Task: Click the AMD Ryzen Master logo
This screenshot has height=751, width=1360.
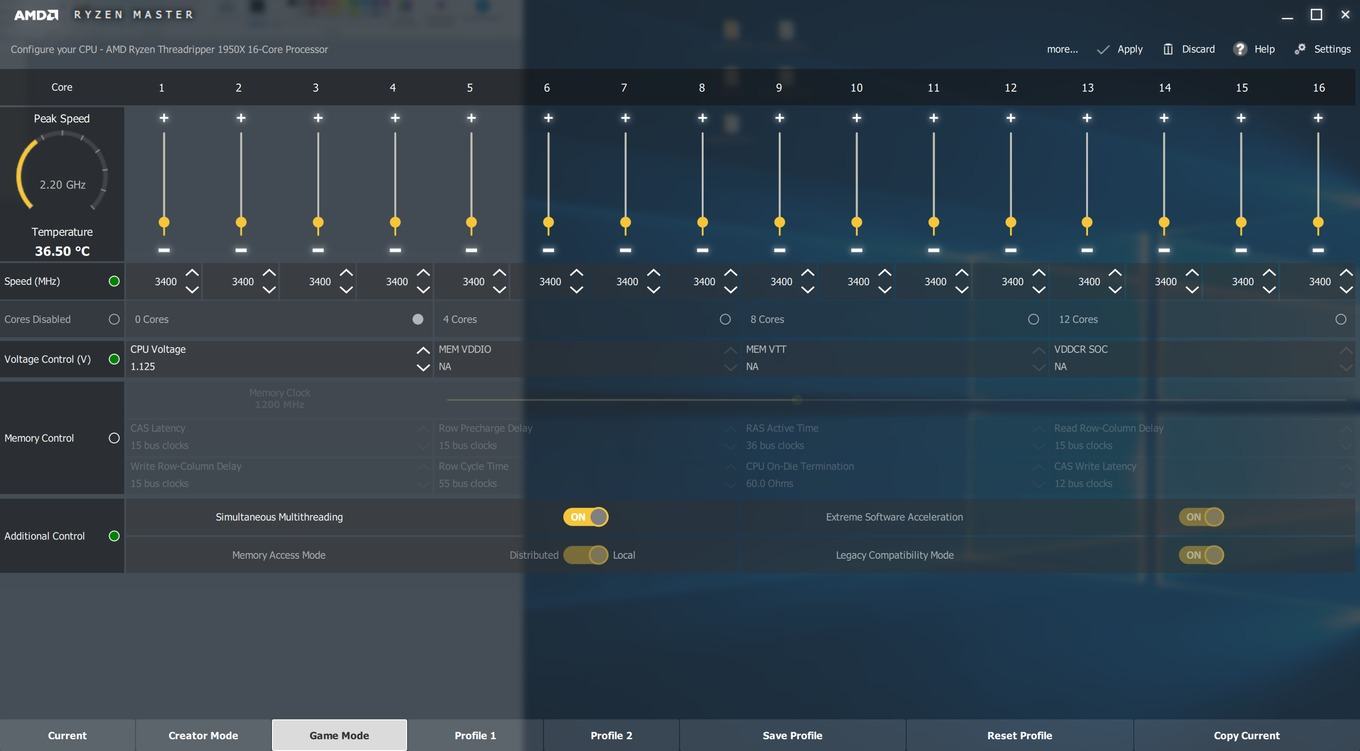Action: (103, 15)
